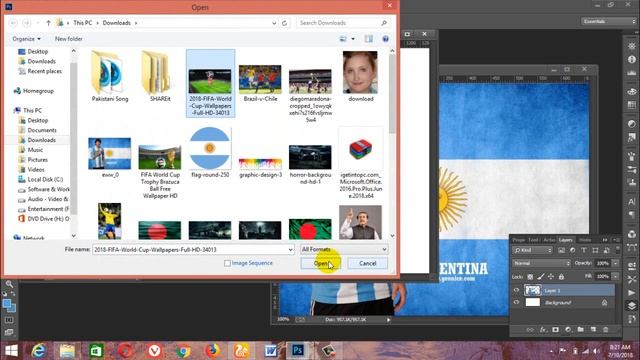Refresh the Downloads folder listing

pos(284,23)
